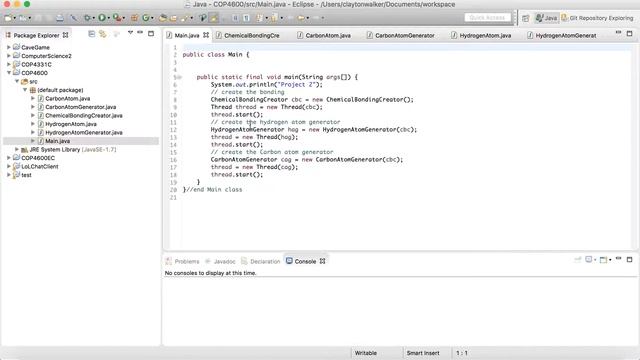
Task: Expand the COP4331C project
Action: (x=9, y=64)
